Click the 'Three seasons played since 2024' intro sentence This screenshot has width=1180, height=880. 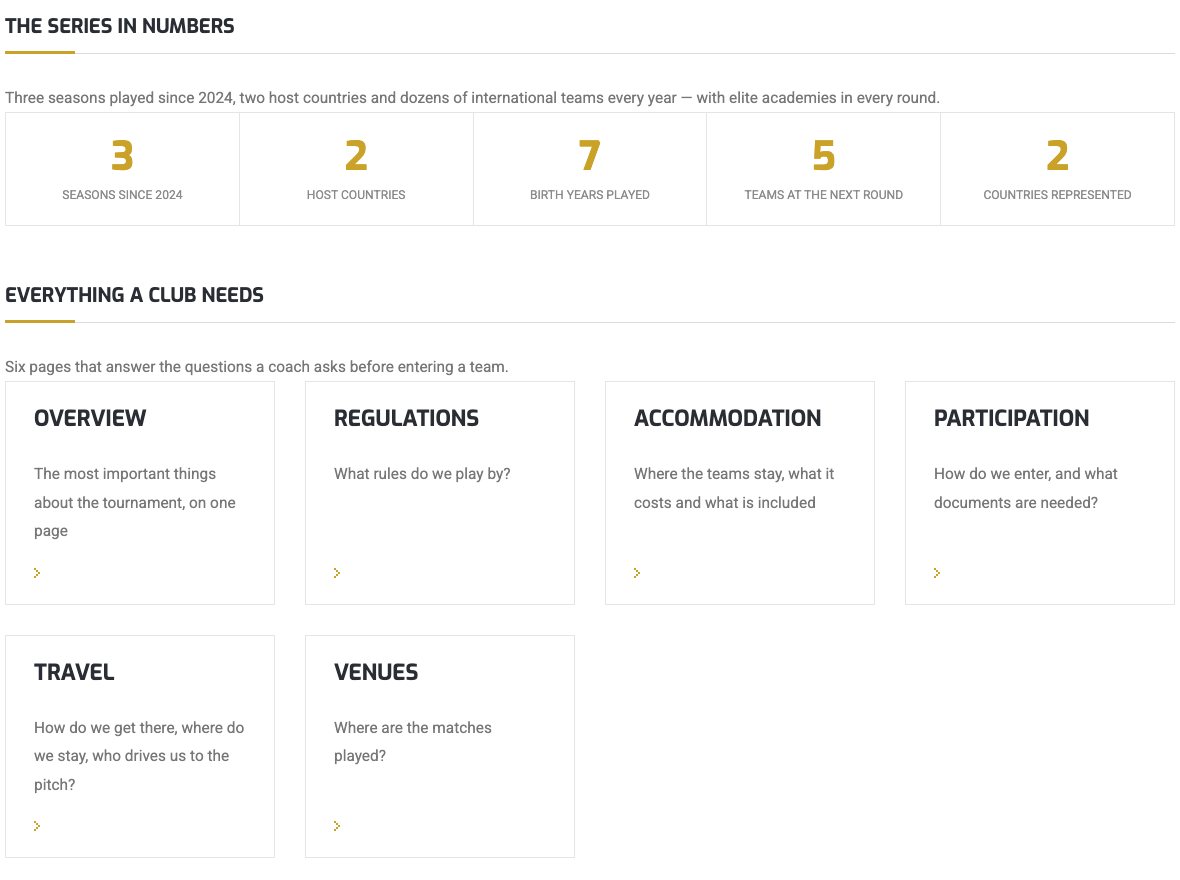pos(473,98)
